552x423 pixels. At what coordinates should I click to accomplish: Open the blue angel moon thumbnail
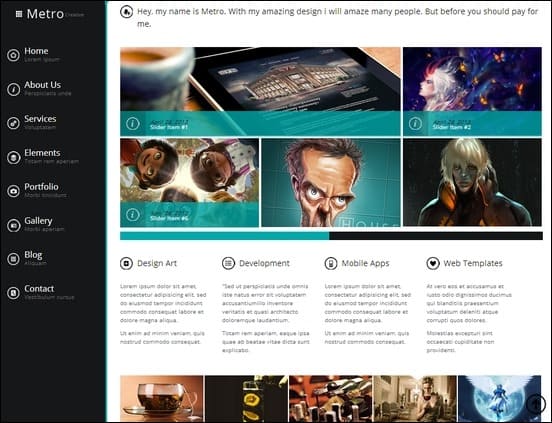pos(500,399)
